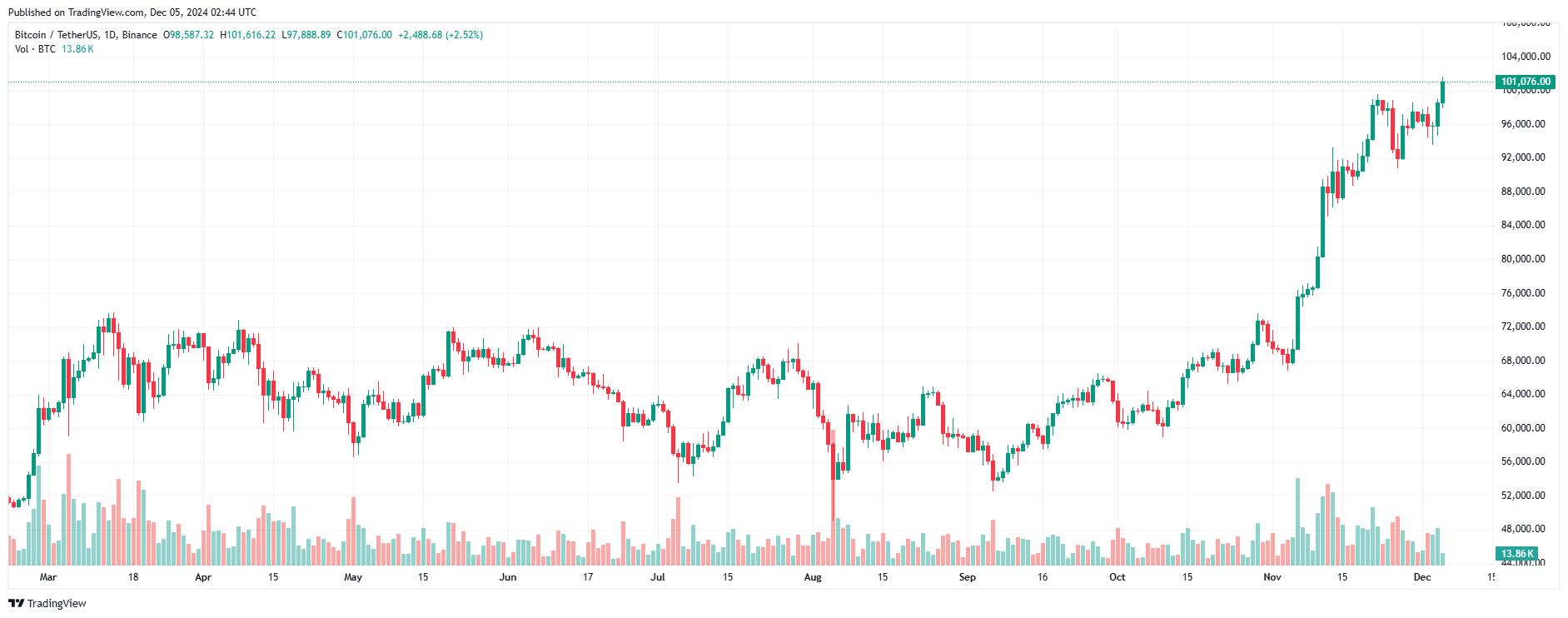The image size is (1568, 618).
Task: Click the Dec label on time axis
Action: click(1422, 577)
